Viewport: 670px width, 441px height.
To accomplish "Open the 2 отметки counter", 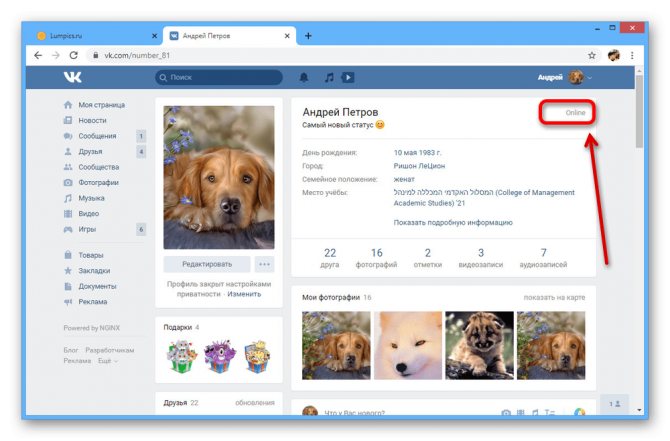I will pyautogui.click(x=428, y=258).
